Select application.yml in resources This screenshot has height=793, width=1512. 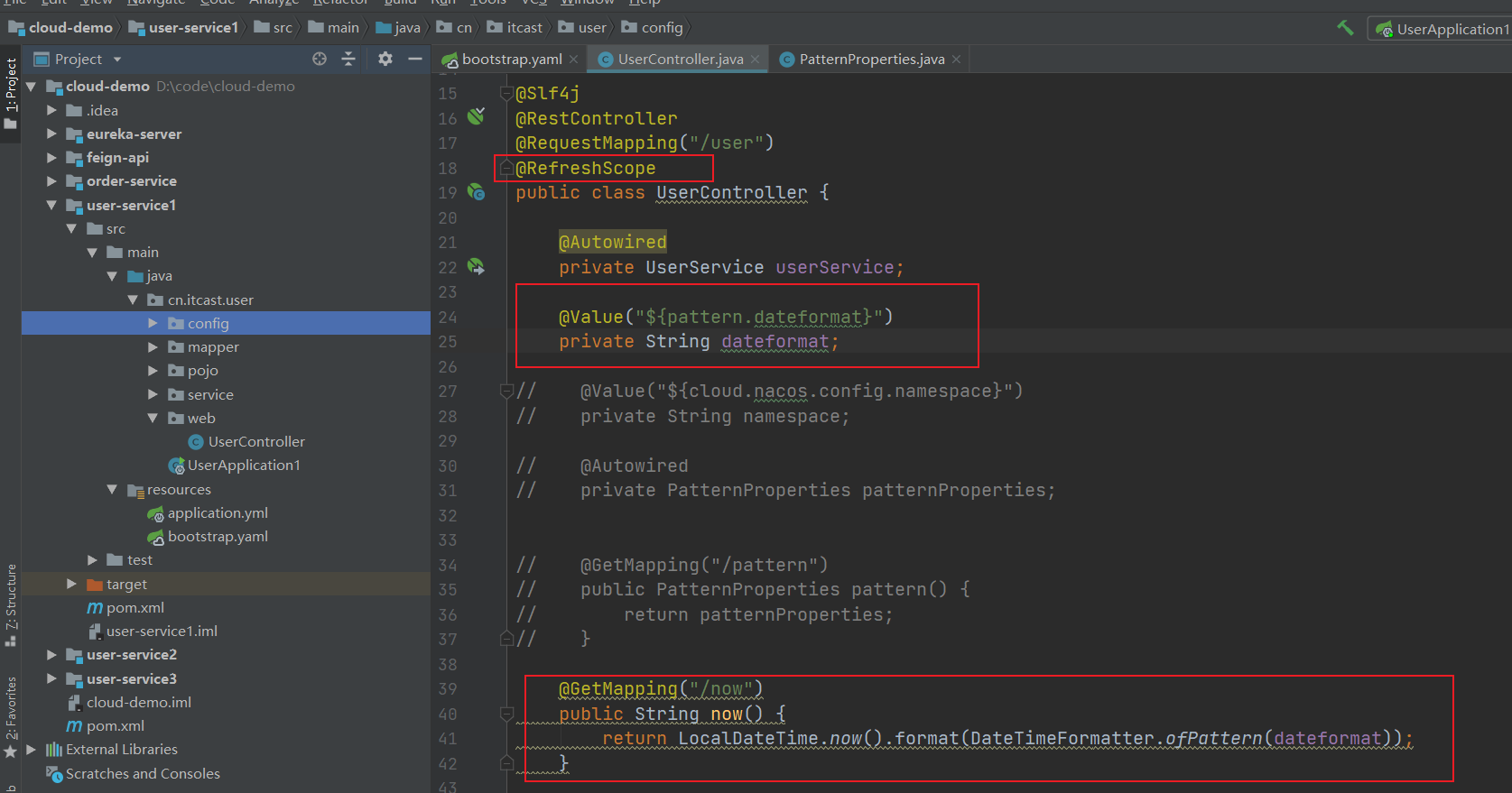pos(218,512)
